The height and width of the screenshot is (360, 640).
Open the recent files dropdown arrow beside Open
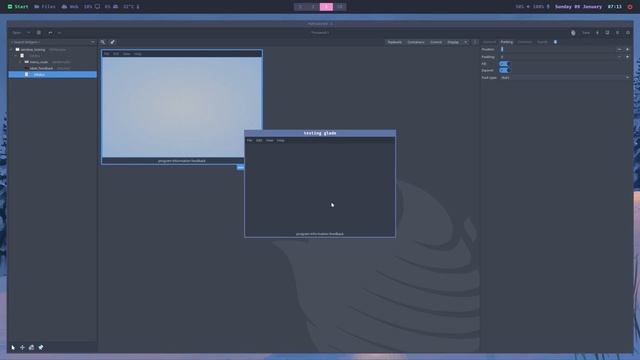[x=29, y=33]
